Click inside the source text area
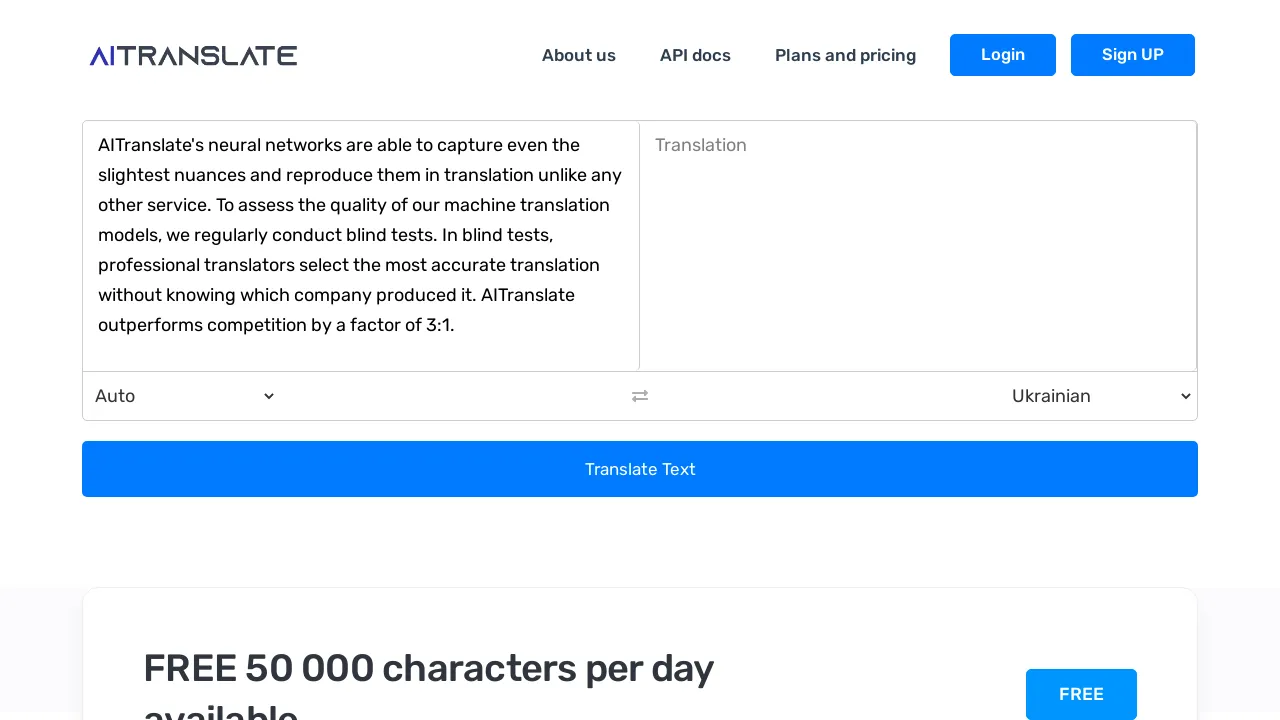Viewport: 1280px width, 720px height. (x=360, y=245)
